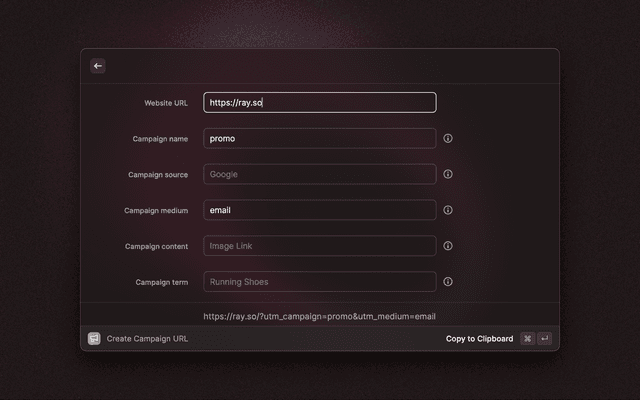This screenshot has height=400, width=640.
Task: Show info for the Campaign name field
Action: pyautogui.click(x=448, y=139)
